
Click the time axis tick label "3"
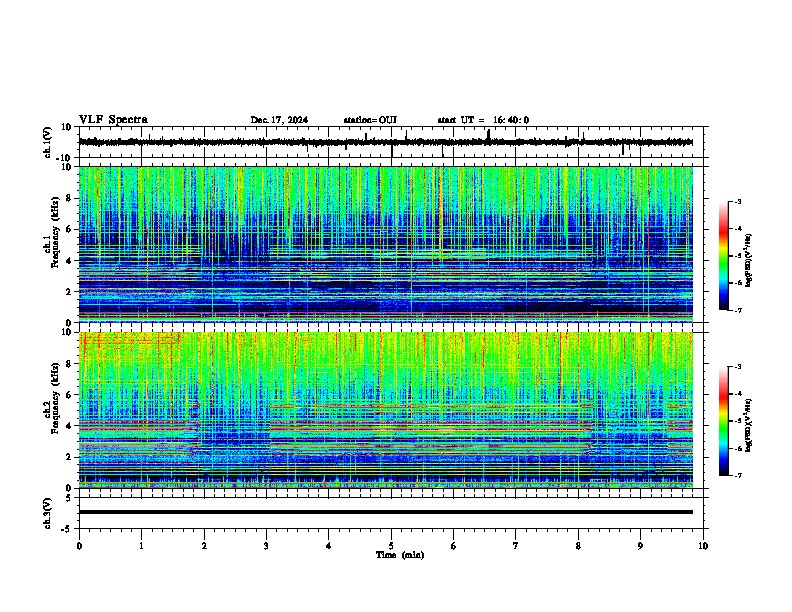pos(266,546)
